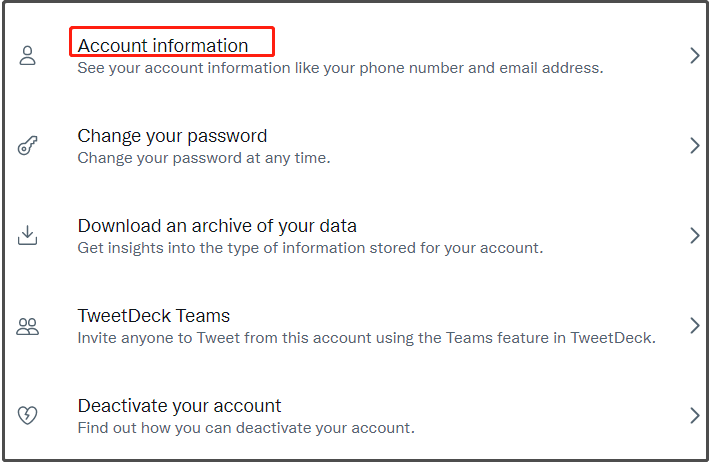Open TweetDeck Teams via right chevron
This screenshot has width=712, height=465.
tap(695, 326)
